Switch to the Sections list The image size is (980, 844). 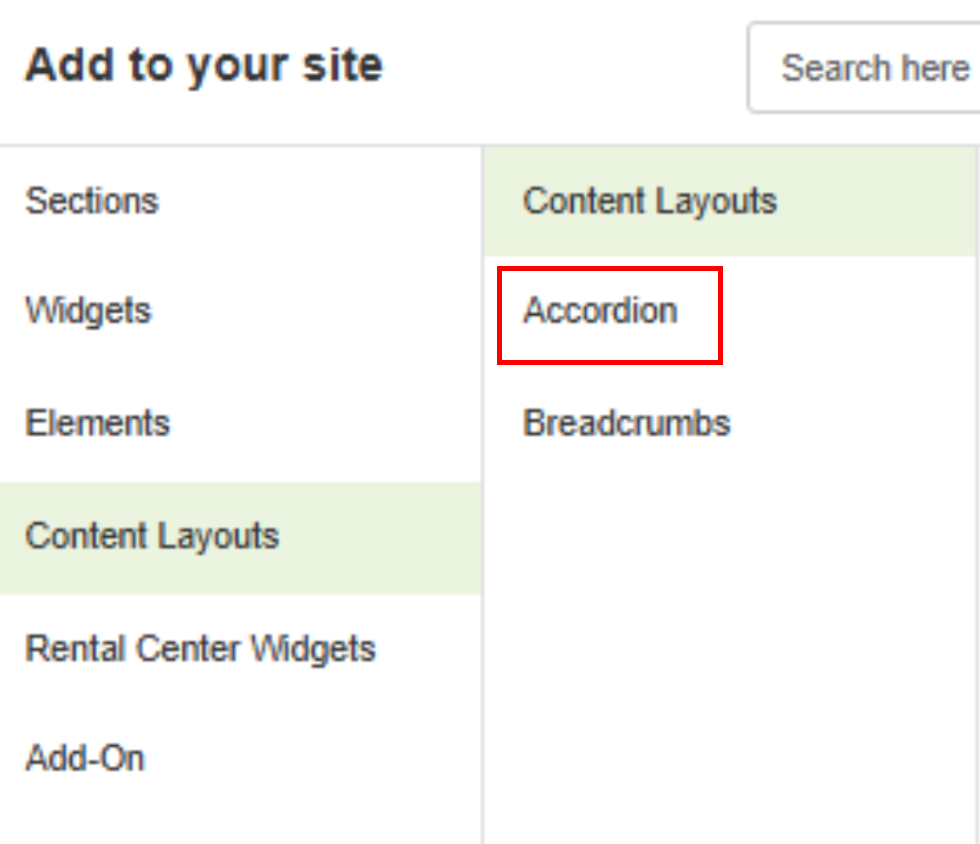tap(92, 201)
